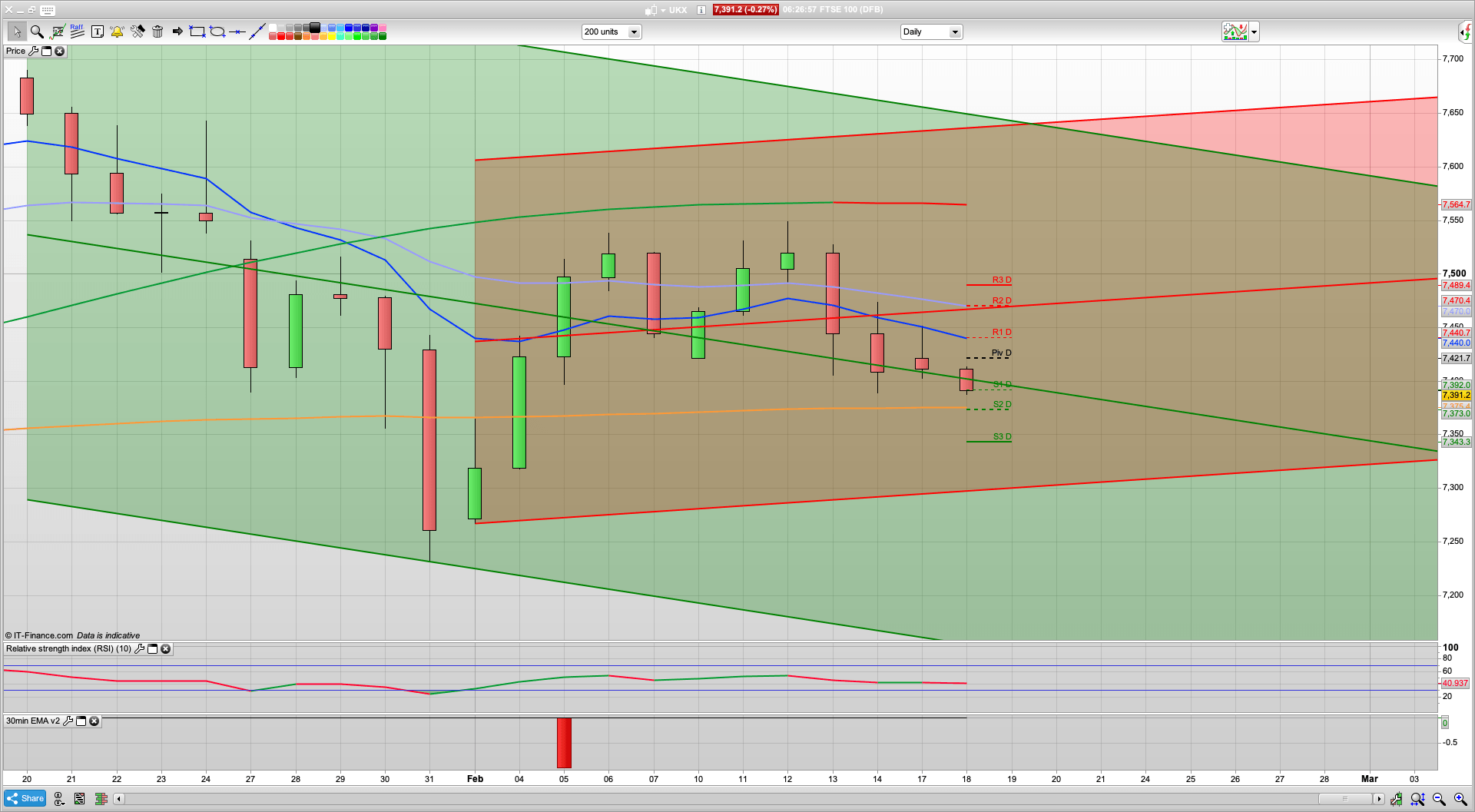Click the trash bin delete tool
The image size is (1475, 812).
click(157, 31)
